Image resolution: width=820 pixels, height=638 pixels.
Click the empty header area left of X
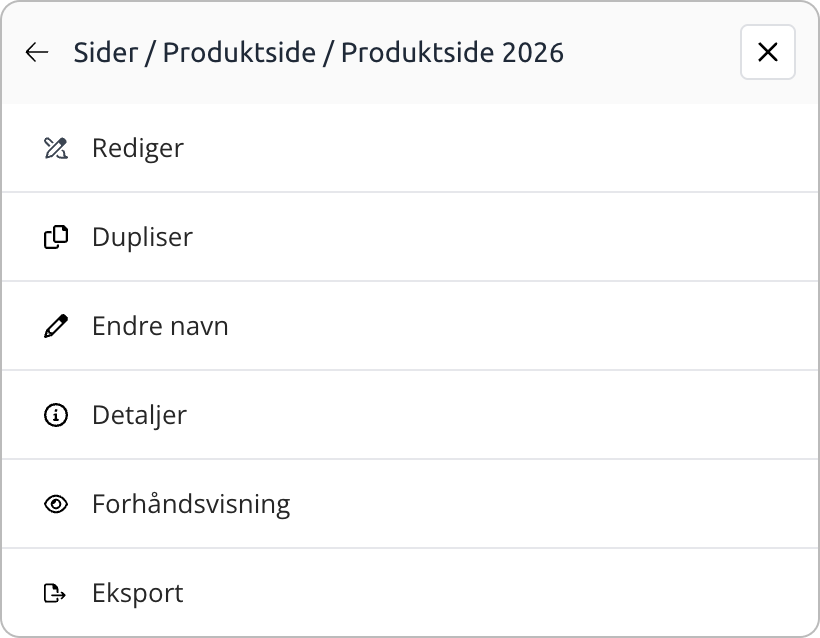click(650, 52)
